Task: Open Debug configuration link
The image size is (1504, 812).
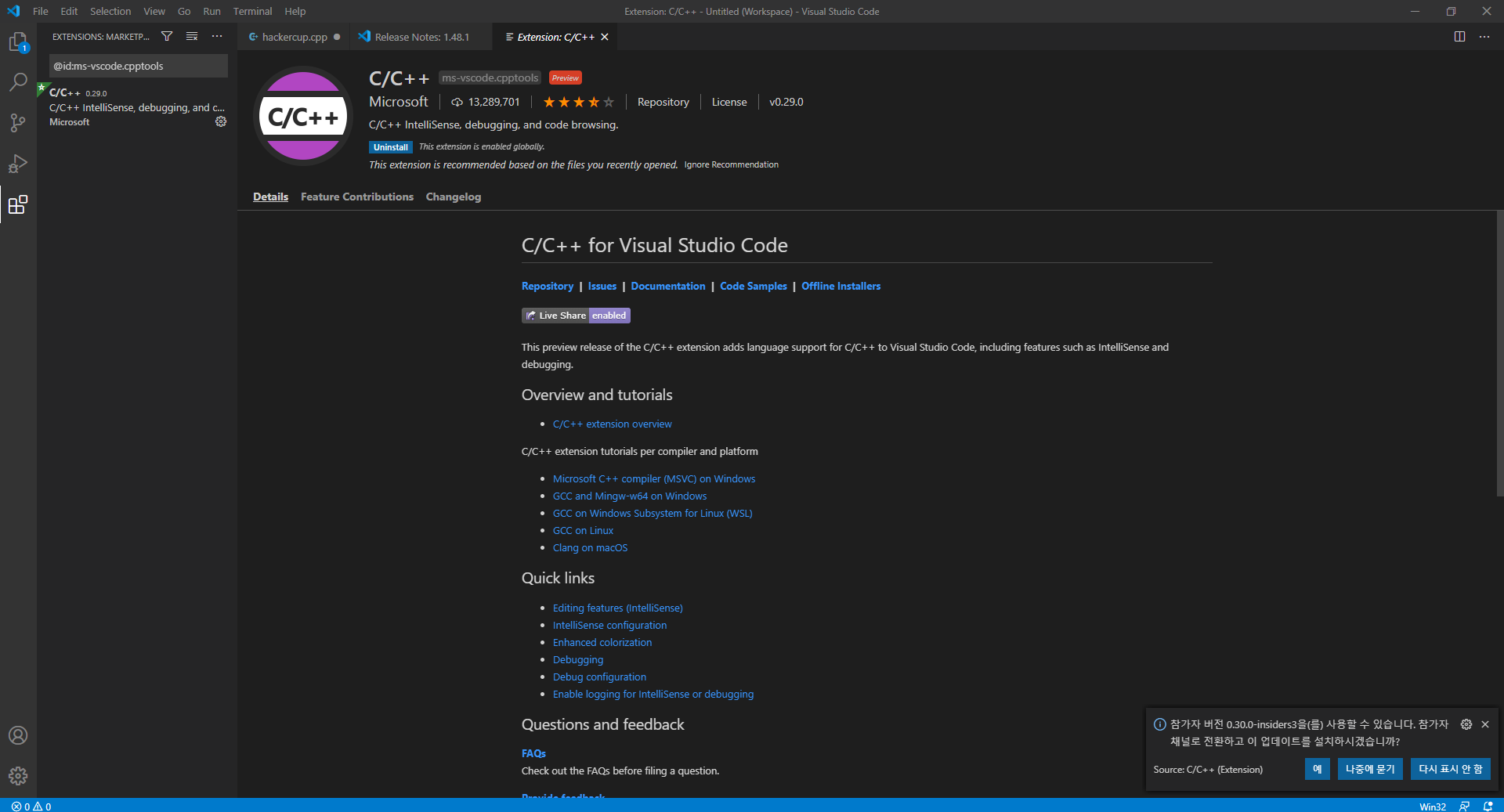Action: pos(599,677)
